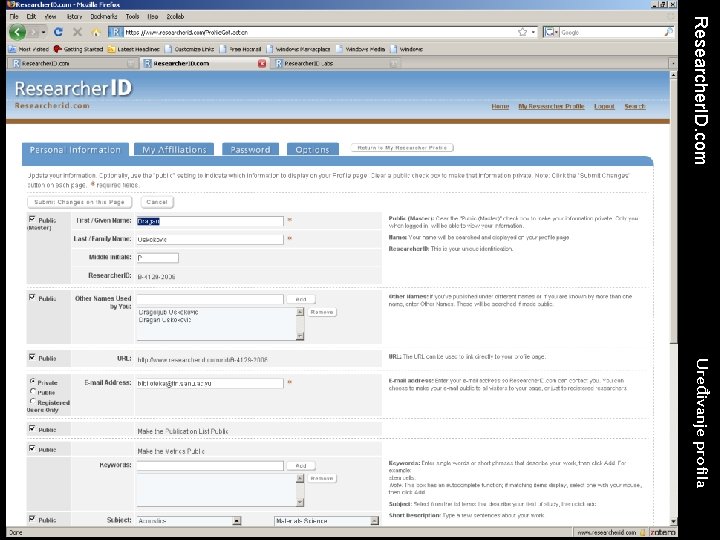Open the Free Hotmail bookmark
Image resolution: width=720 pixels, height=540 pixels.
click(241, 49)
